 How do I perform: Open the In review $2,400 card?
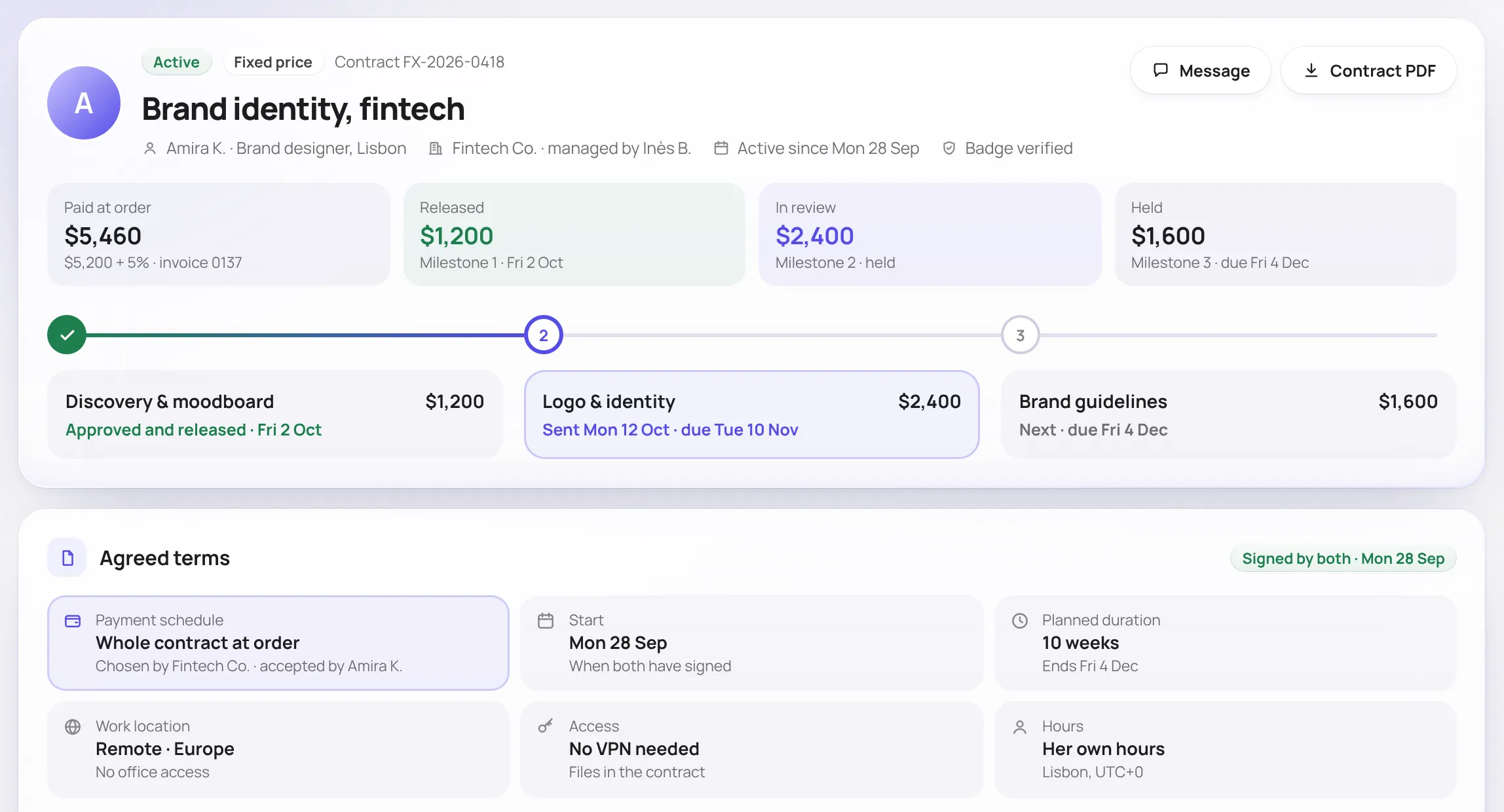pyautogui.click(x=930, y=234)
